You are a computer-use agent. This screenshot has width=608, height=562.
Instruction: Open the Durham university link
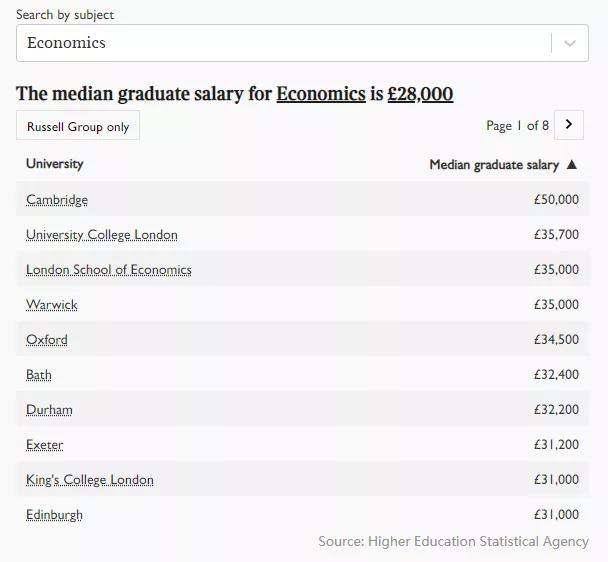click(49, 410)
